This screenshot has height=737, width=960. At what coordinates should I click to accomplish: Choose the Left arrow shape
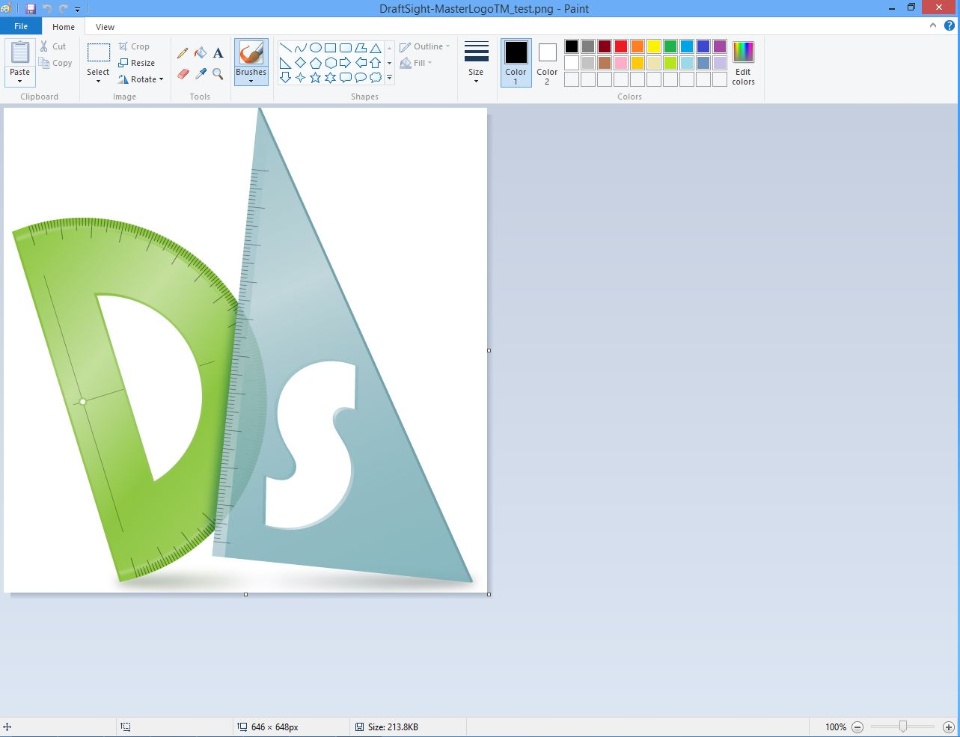click(361, 62)
